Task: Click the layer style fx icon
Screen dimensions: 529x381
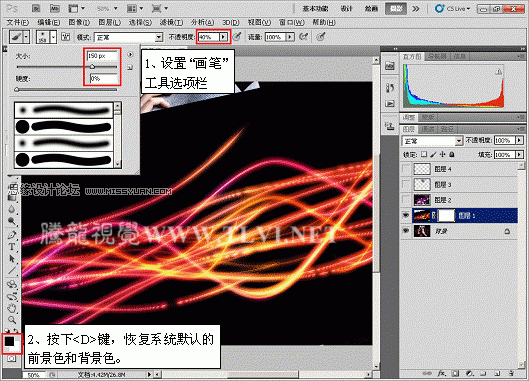Action: tap(442, 373)
